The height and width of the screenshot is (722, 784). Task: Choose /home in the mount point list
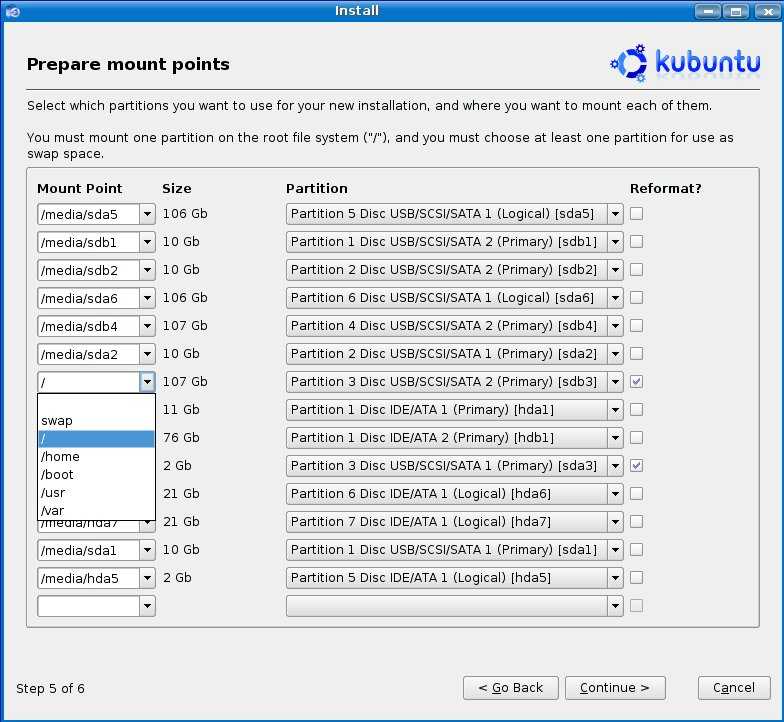coord(60,457)
